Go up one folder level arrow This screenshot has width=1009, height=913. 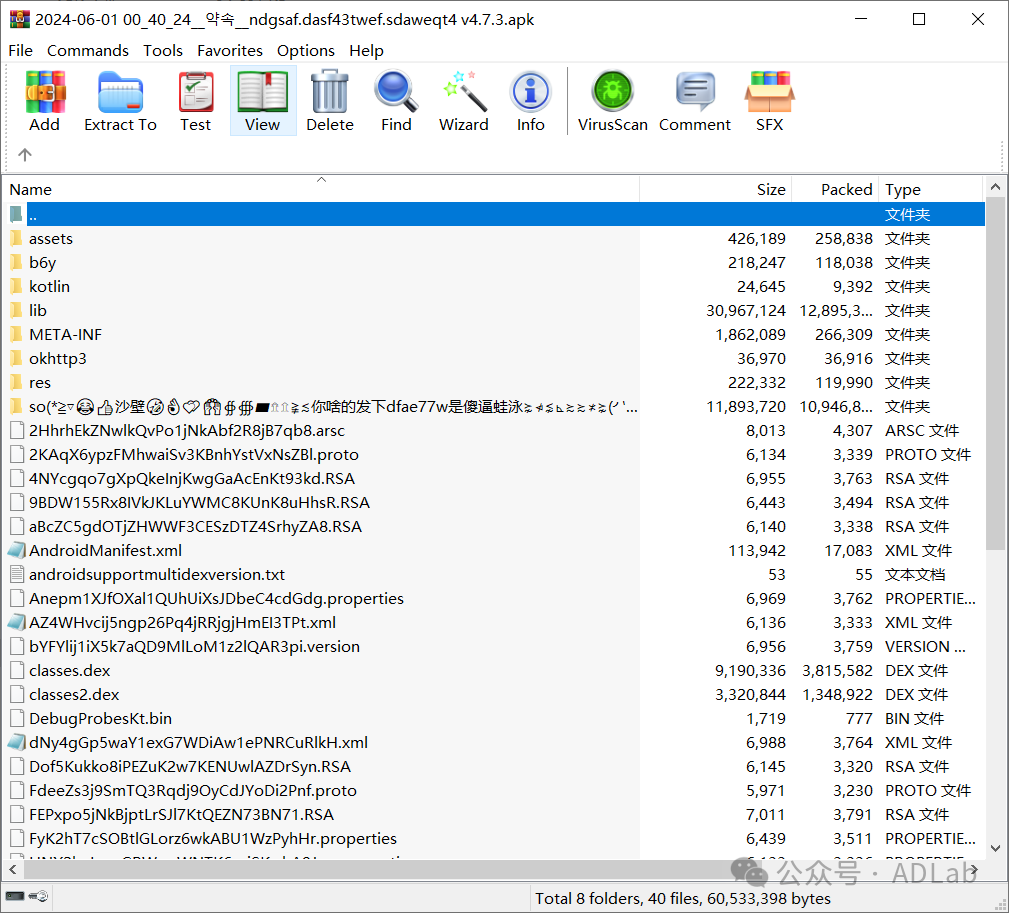tap(25, 154)
